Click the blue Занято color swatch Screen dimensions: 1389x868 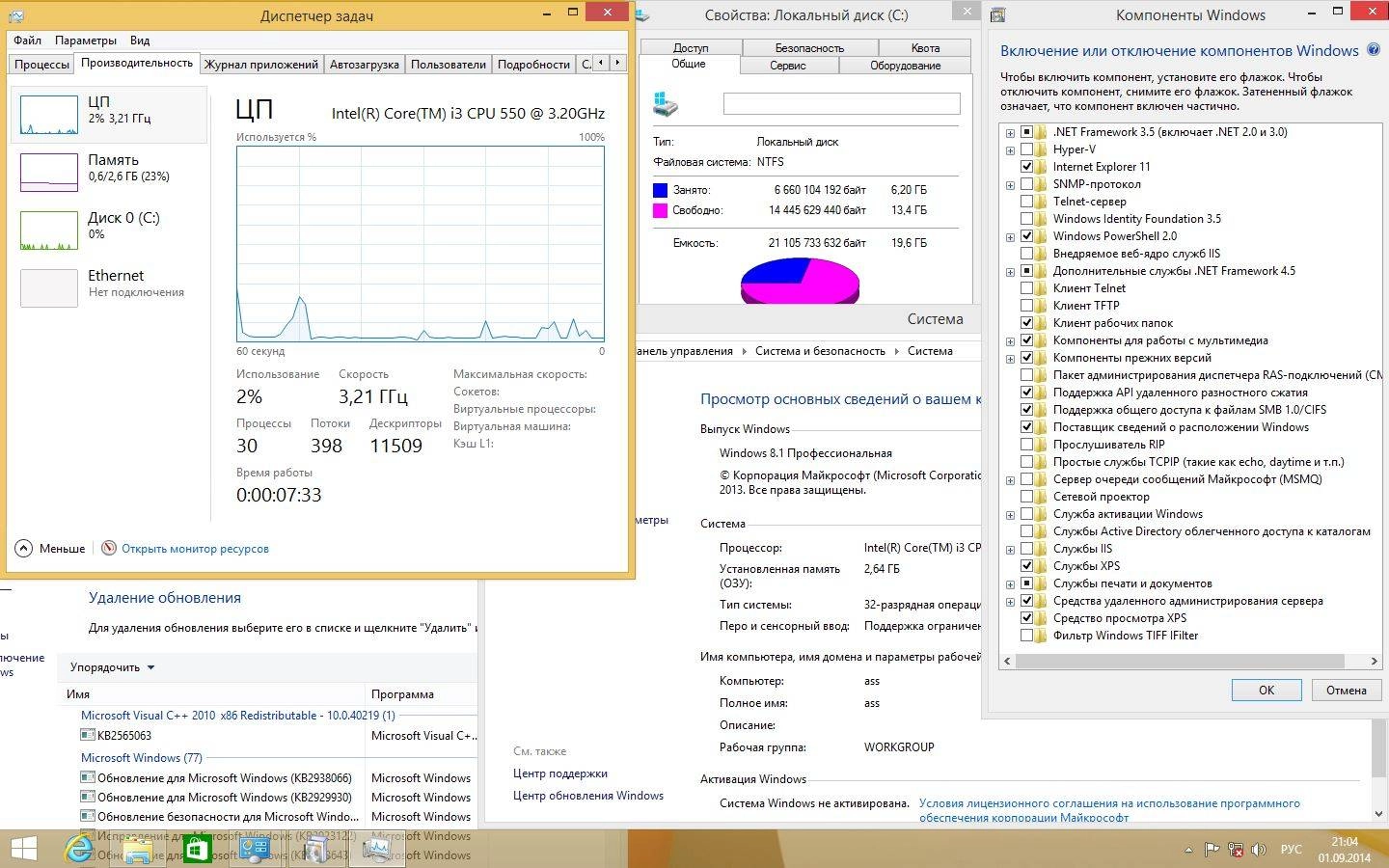660,190
